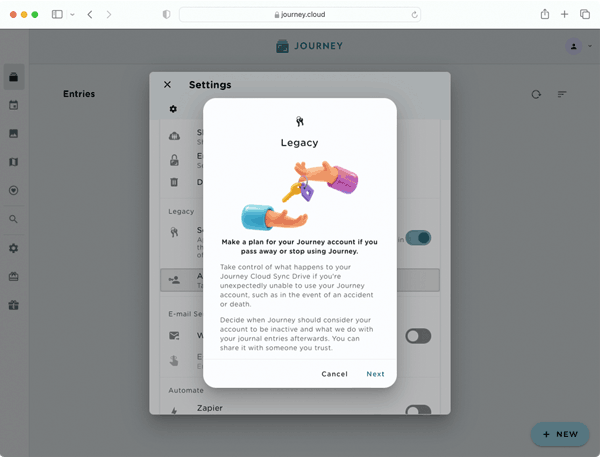The height and width of the screenshot is (457, 600).
Task: Open search from the sidebar
Action: (x=14, y=219)
